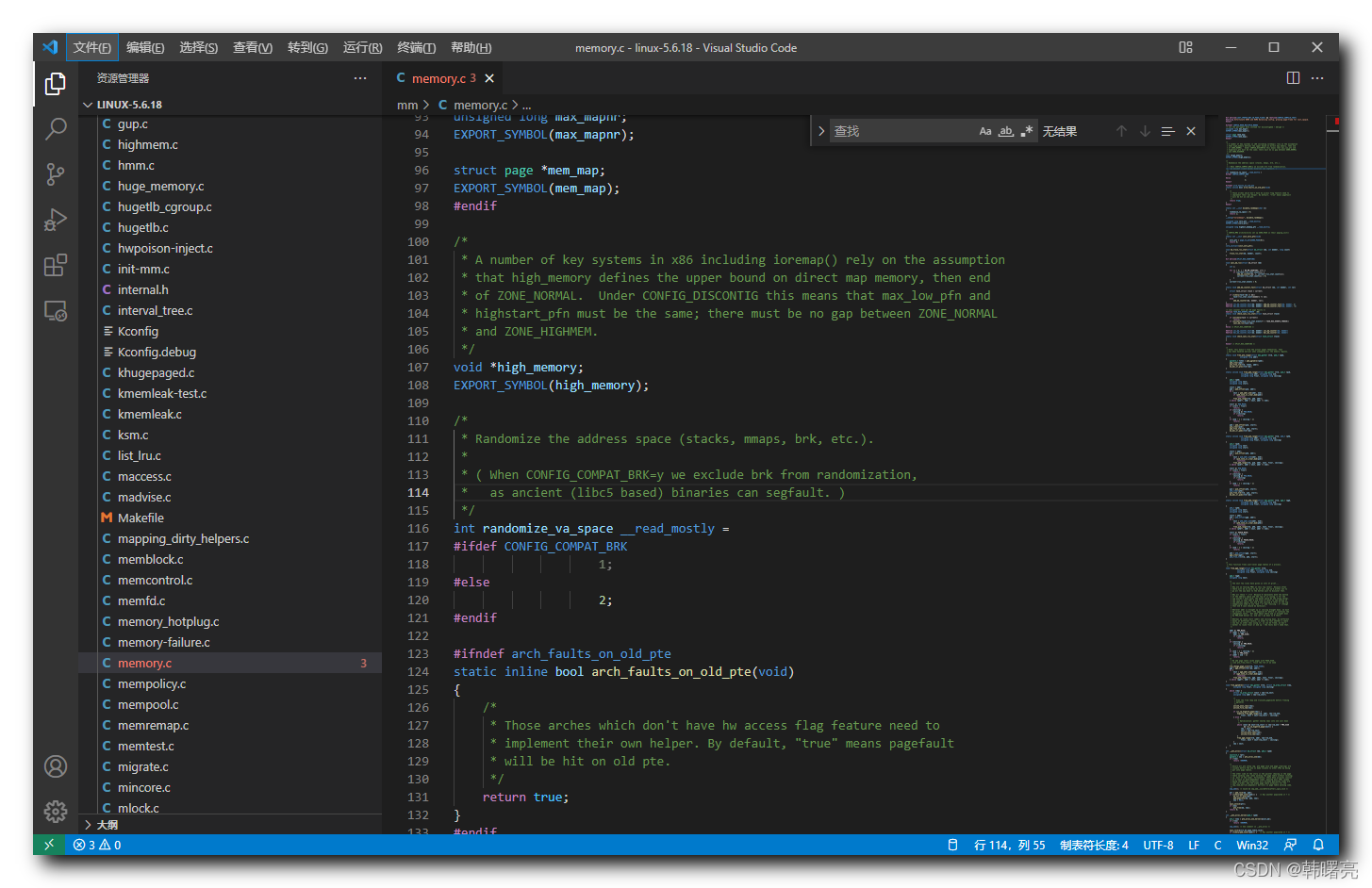The width and height of the screenshot is (1372, 888).
Task: Click the VS Code logo icon
Action: (50, 47)
